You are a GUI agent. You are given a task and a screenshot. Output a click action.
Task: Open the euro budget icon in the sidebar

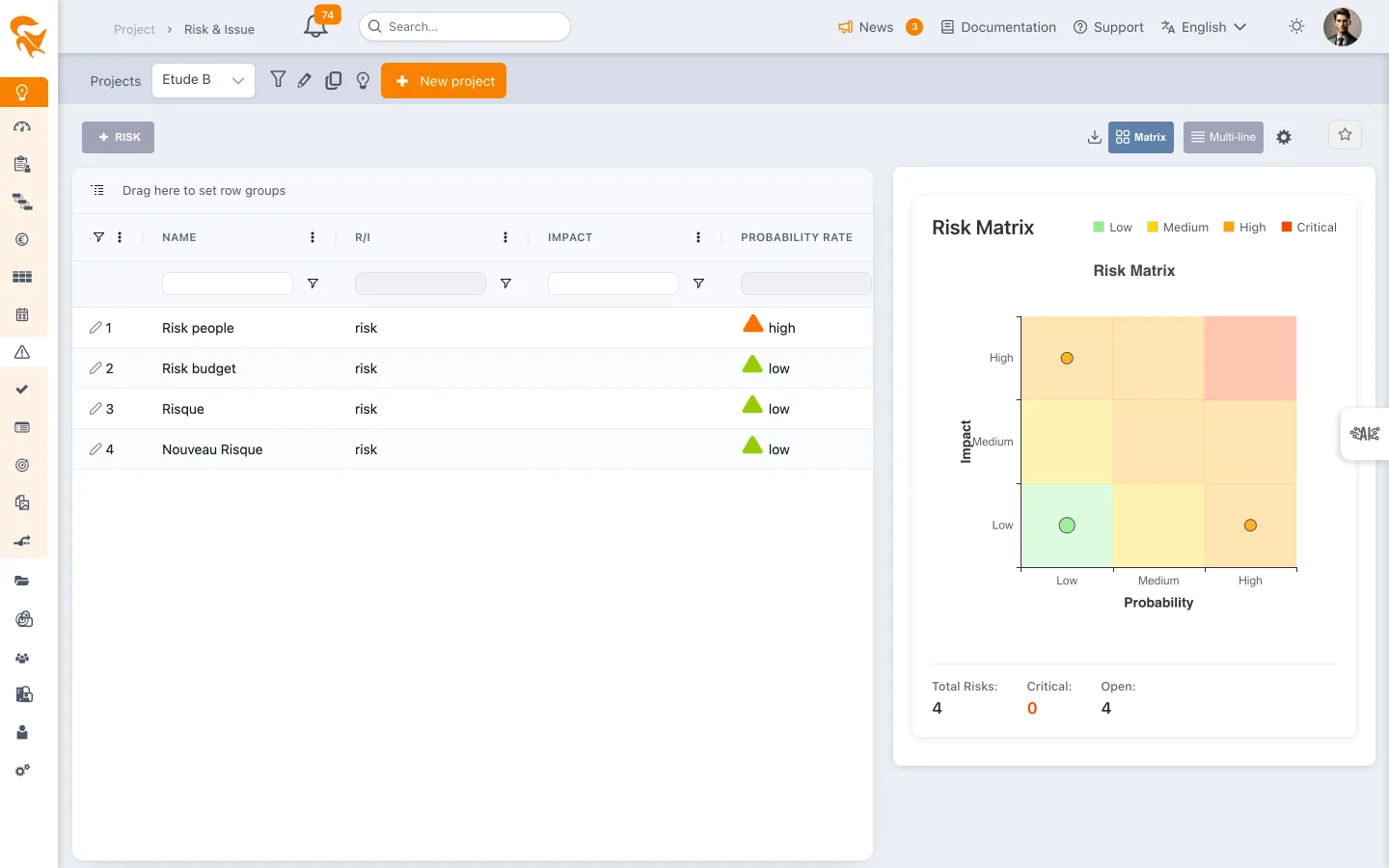(22, 239)
